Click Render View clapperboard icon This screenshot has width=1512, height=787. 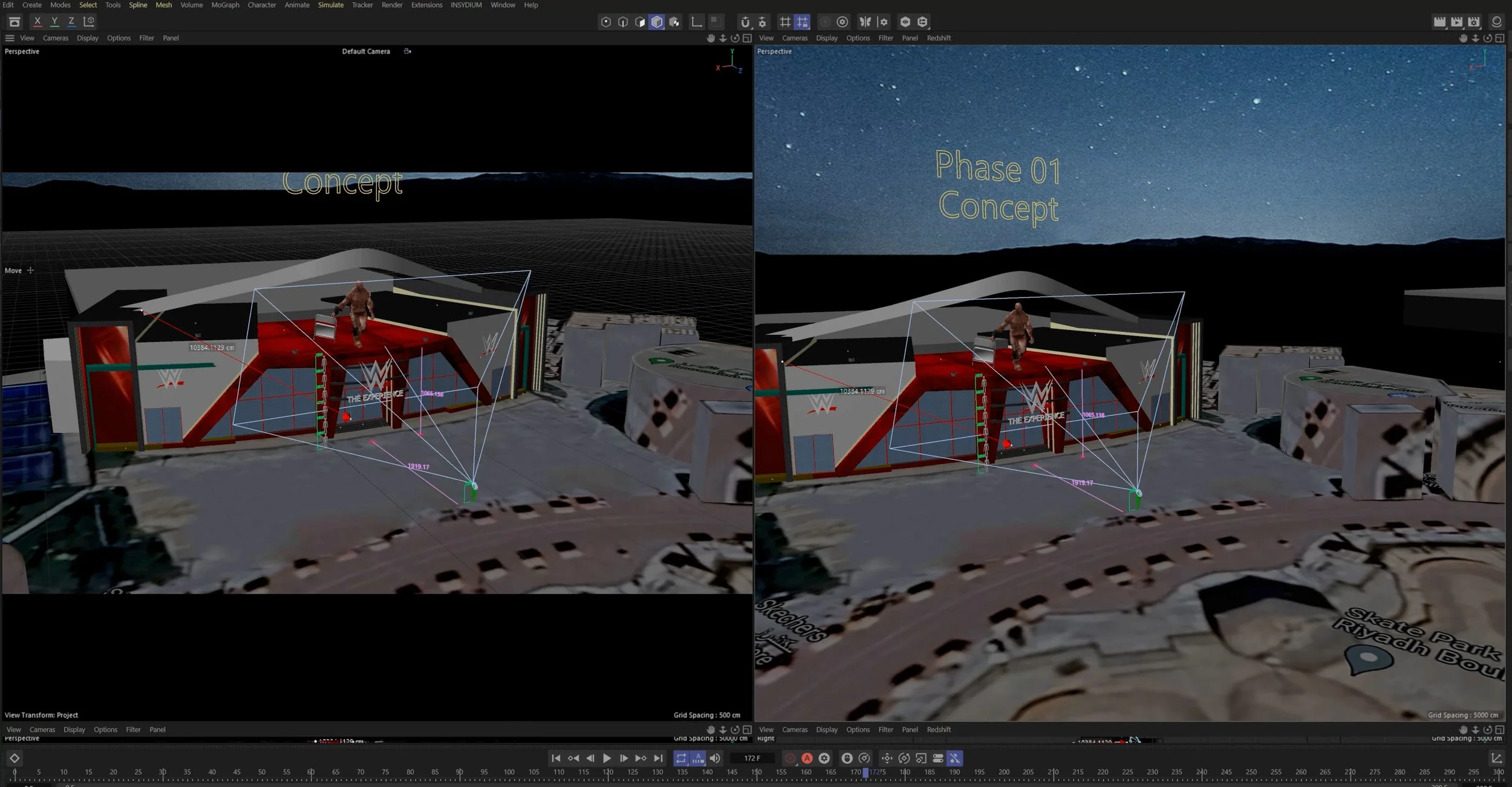point(1439,22)
